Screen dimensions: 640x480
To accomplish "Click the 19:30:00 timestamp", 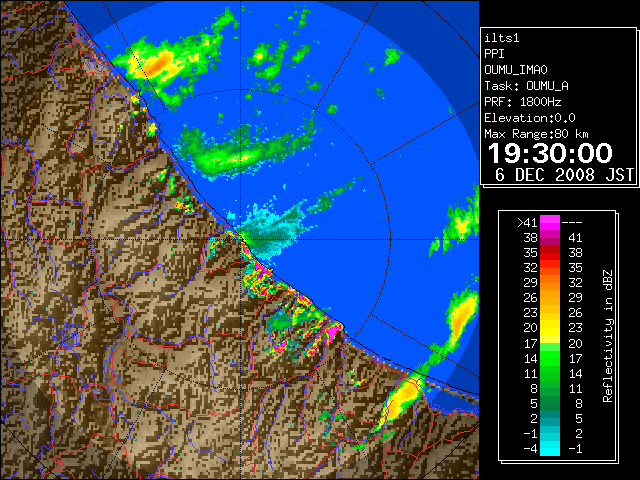I will (x=550, y=153).
